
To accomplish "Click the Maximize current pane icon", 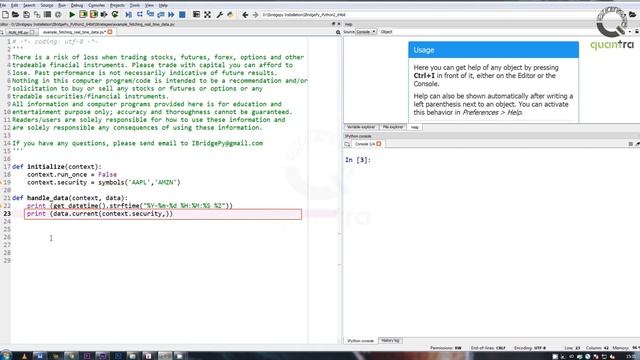I will click(196, 15).
